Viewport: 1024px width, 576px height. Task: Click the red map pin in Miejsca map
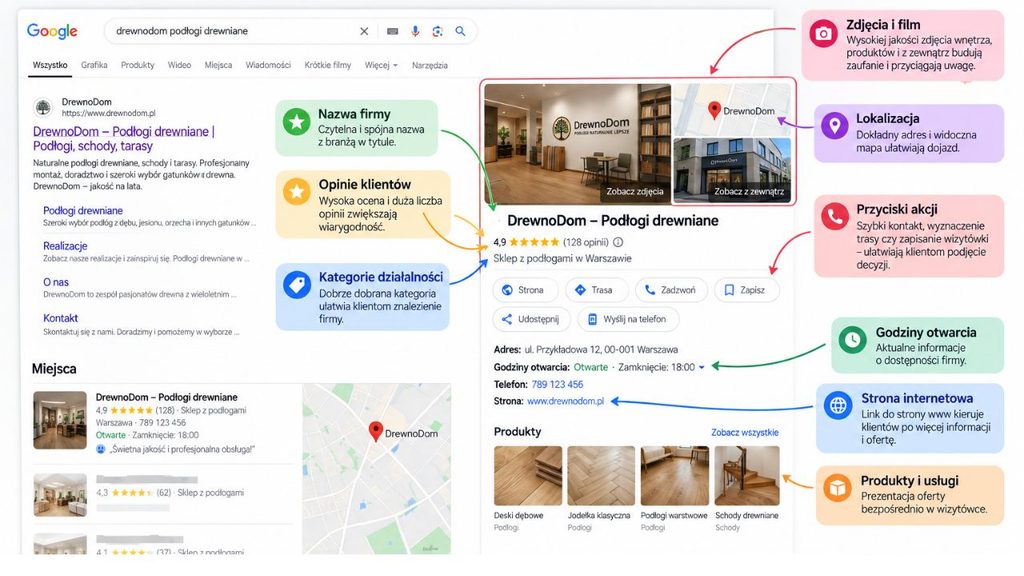coord(376,431)
